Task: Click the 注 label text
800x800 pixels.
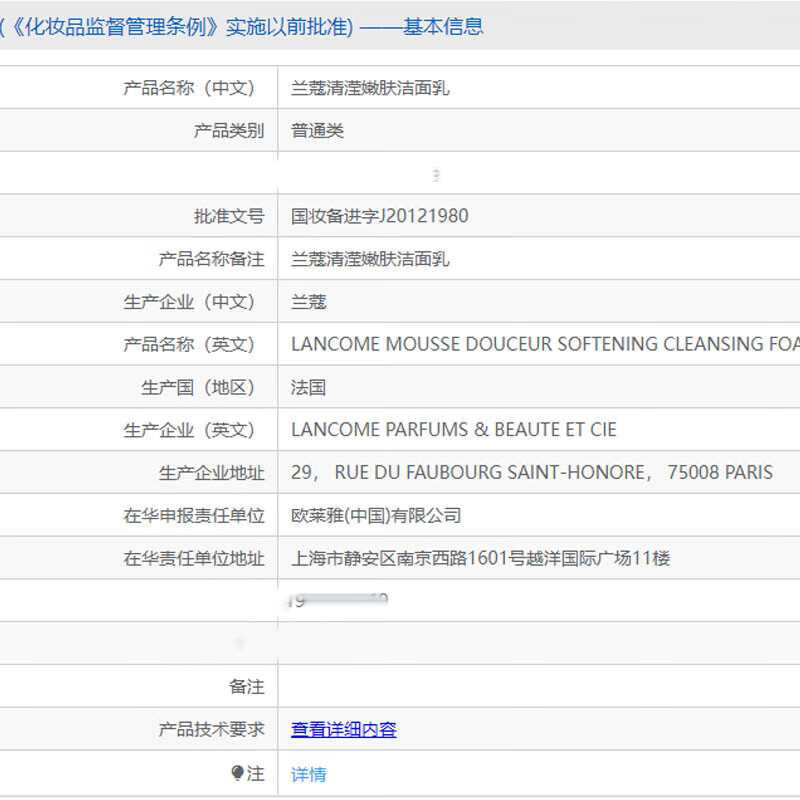Action: point(255,773)
